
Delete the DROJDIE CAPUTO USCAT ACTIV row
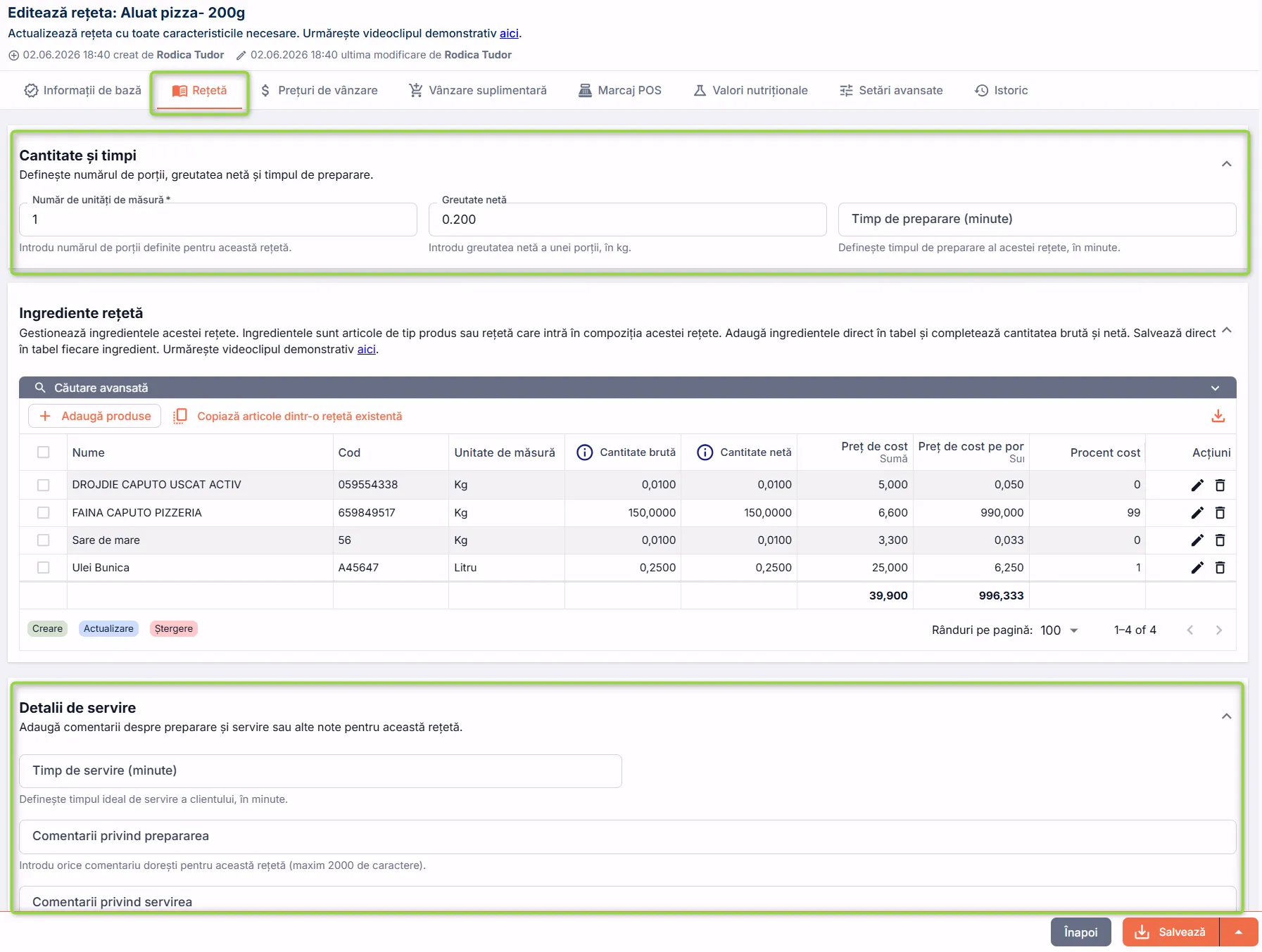1220,485
